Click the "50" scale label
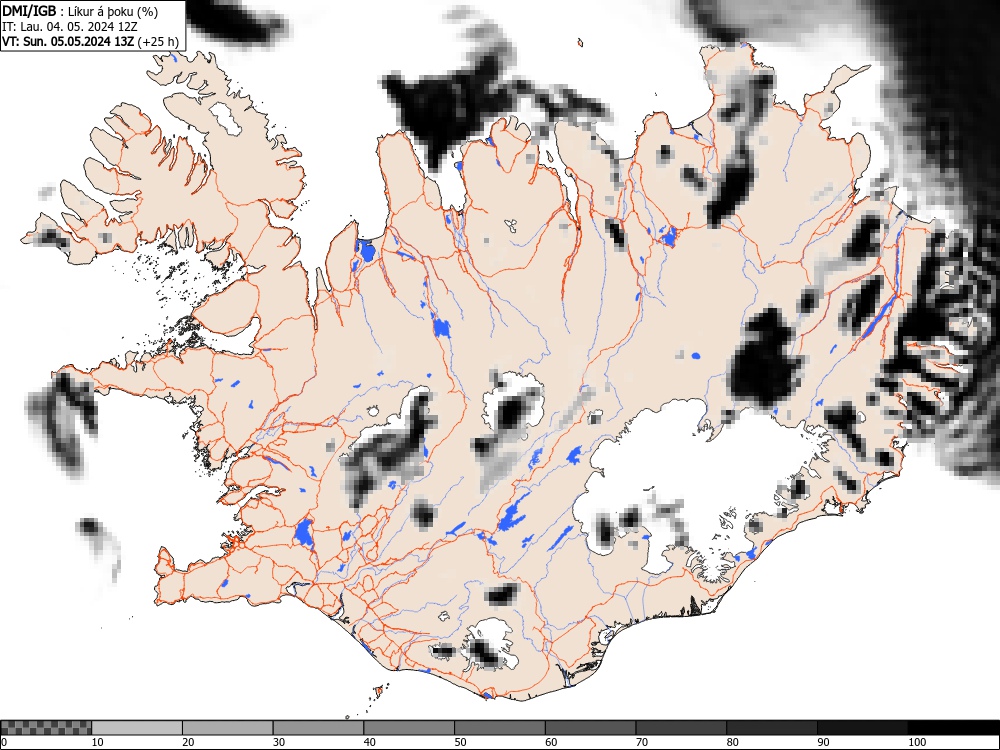This screenshot has height=750, width=1000. click(x=460, y=742)
